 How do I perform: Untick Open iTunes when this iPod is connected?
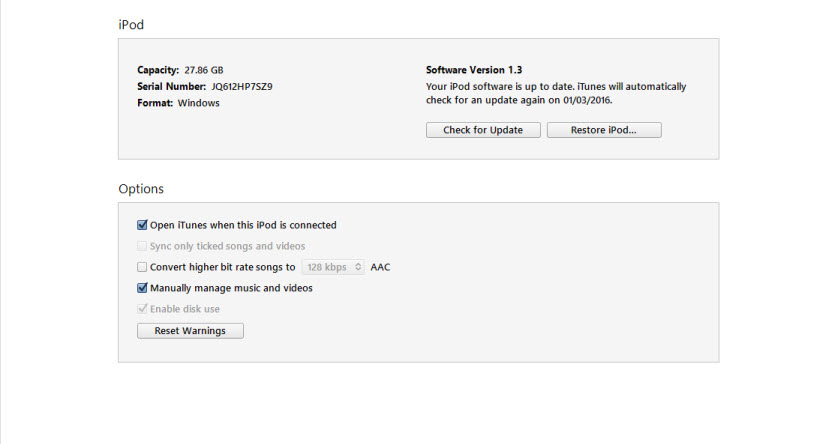pyautogui.click(x=142, y=225)
